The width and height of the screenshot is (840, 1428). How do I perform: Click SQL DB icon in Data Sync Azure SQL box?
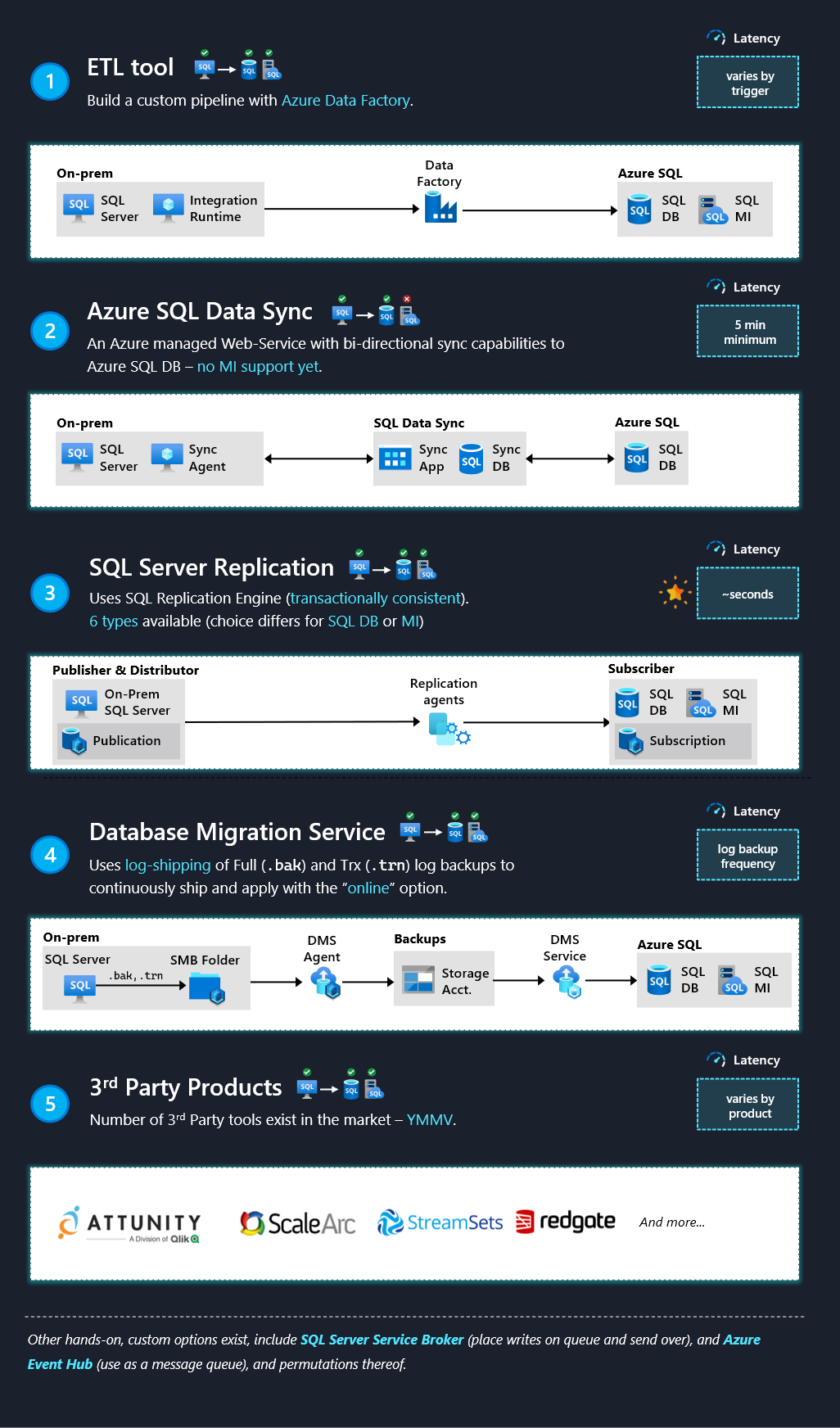[637, 459]
